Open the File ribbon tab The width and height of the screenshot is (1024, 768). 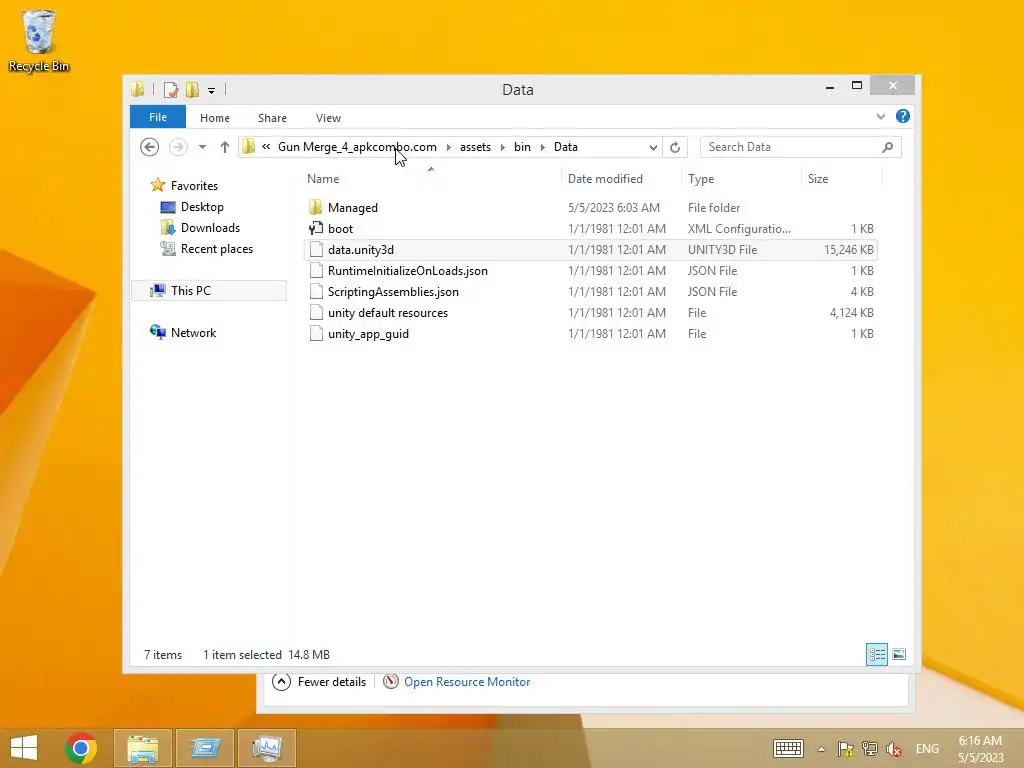pos(158,117)
